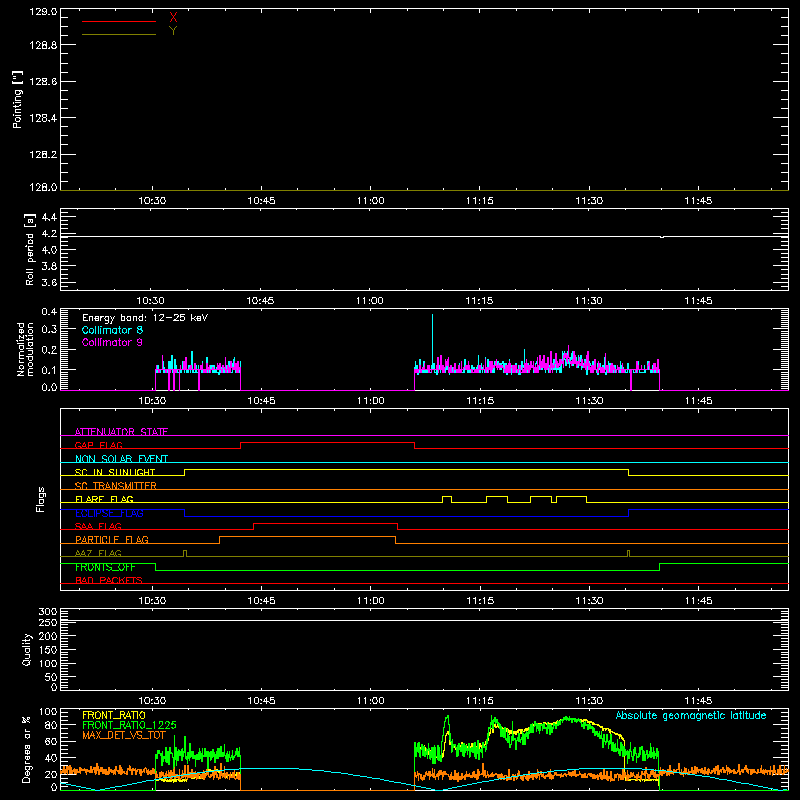Click the 11:15 label under the modulation plot
Screen dimensions: 800x800
(x=480, y=401)
